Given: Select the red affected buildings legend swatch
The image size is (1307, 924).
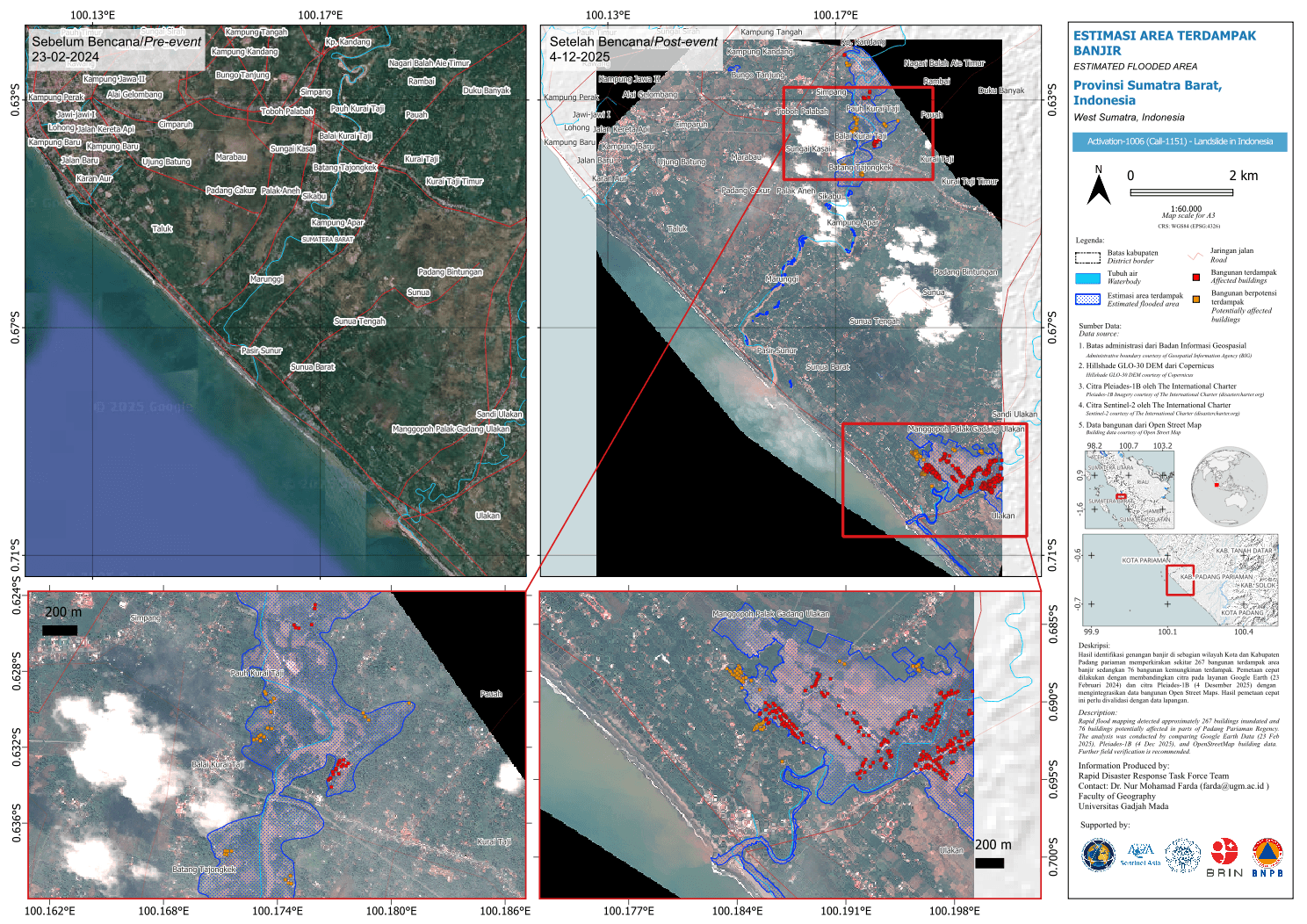Looking at the screenshot, I should [x=1195, y=277].
